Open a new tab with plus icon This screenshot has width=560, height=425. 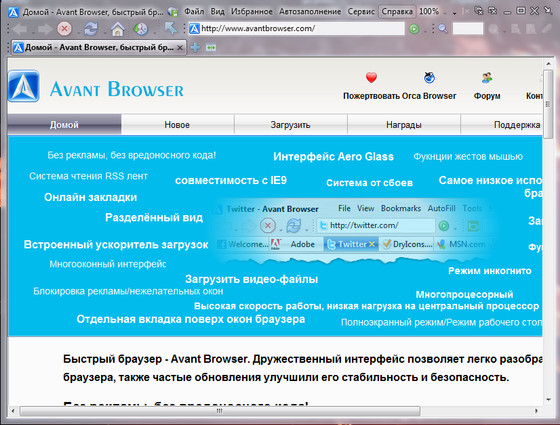click(195, 47)
